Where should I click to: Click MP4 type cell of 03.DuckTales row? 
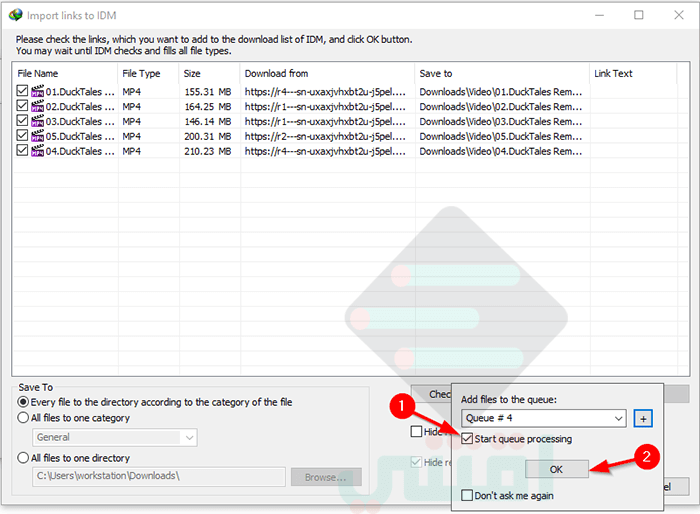coord(132,121)
